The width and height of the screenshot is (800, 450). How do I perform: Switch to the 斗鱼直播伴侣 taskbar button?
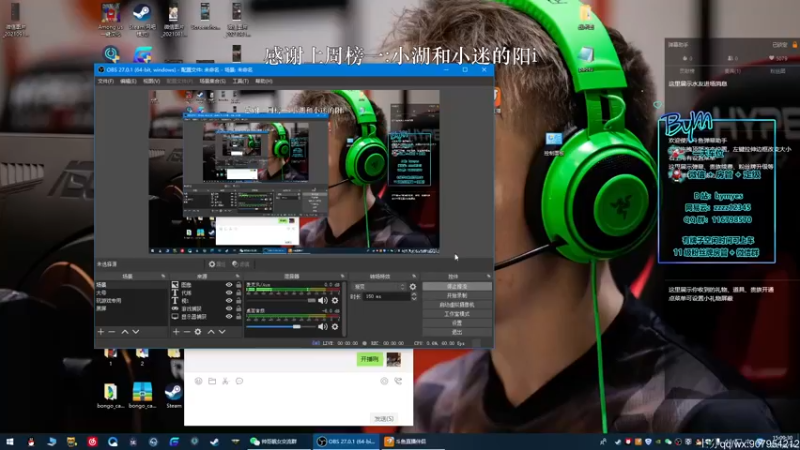point(412,442)
